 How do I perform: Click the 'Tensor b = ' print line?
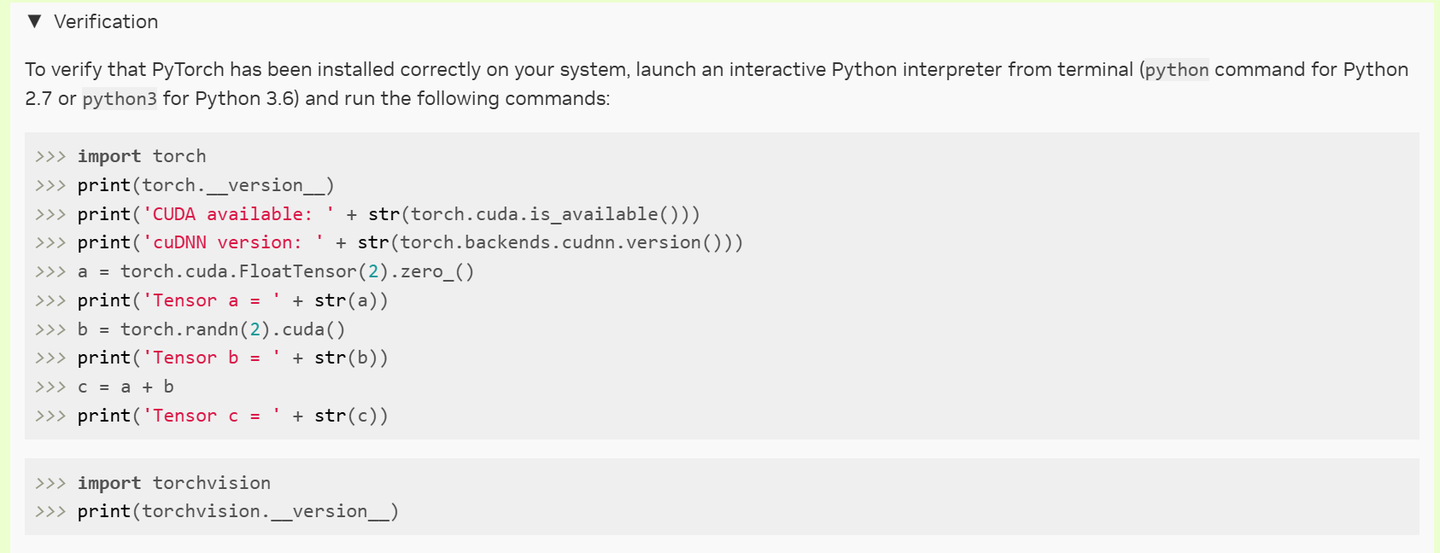[232, 358]
